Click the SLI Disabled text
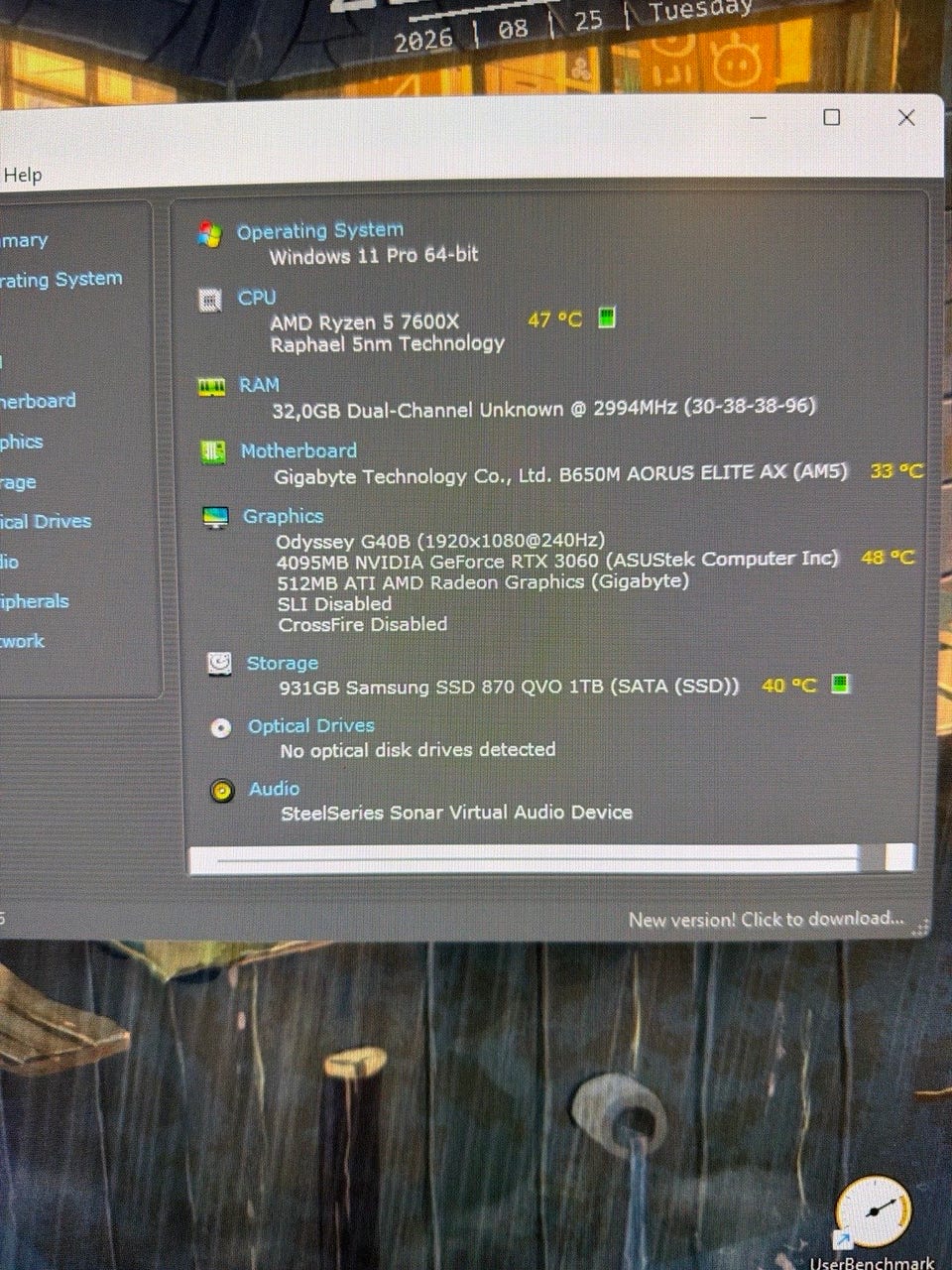 pos(335,603)
